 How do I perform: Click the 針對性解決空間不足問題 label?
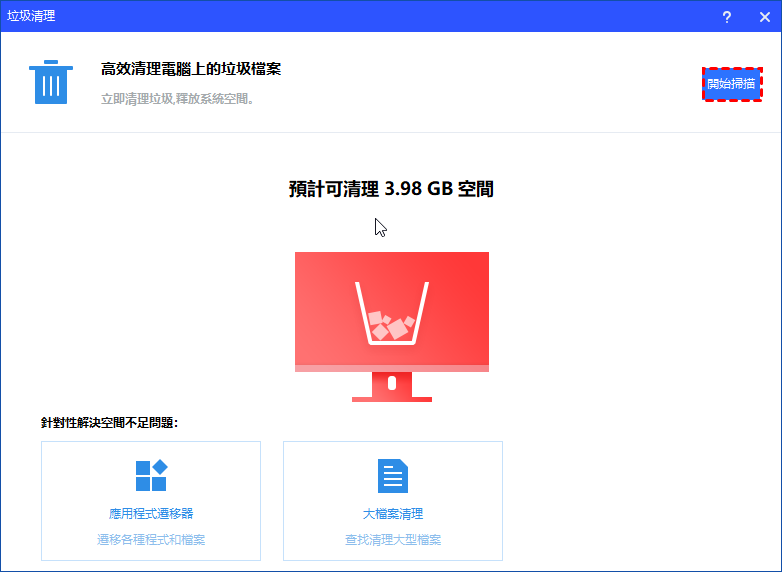[x=109, y=423]
